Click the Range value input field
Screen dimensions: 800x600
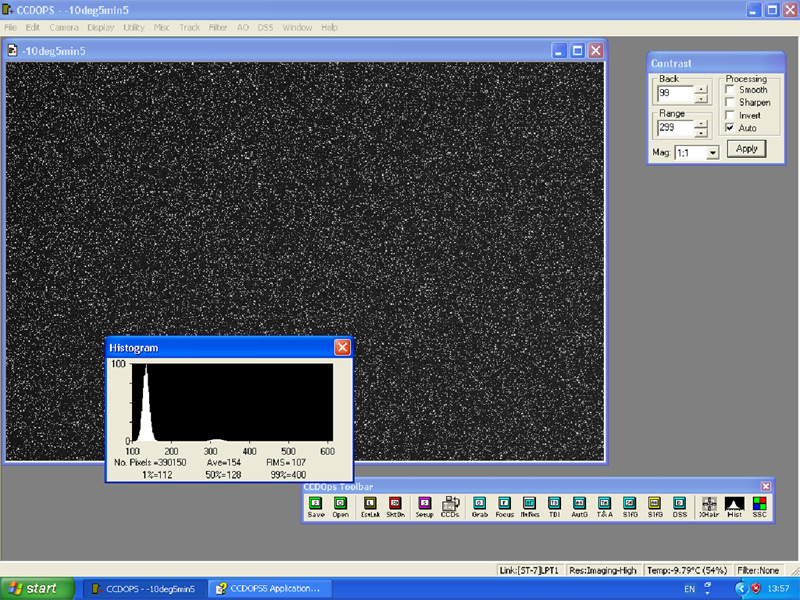[674, 128]
